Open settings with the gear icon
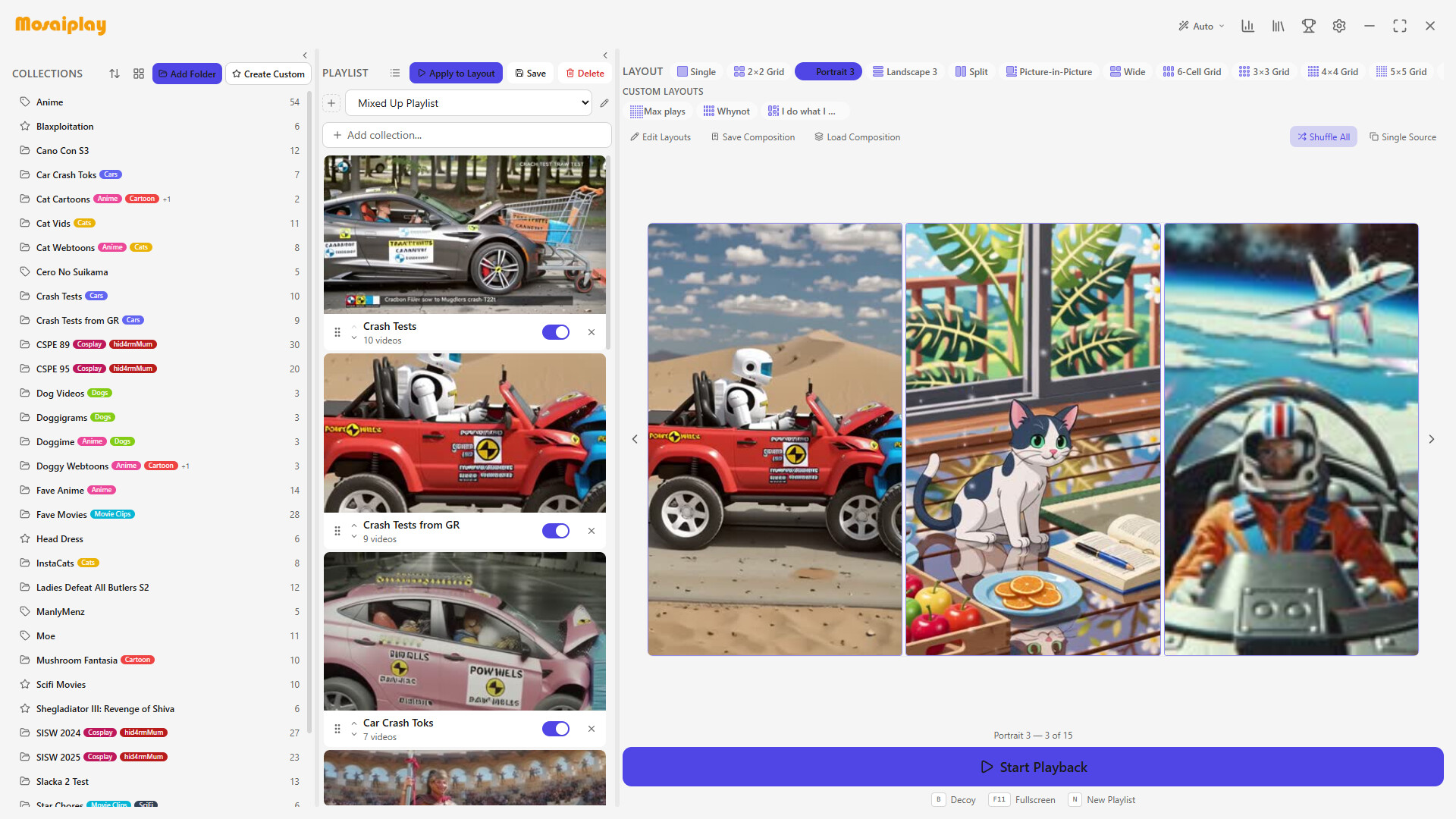Screen dimensions: 1456x819 coord(1338,25)
